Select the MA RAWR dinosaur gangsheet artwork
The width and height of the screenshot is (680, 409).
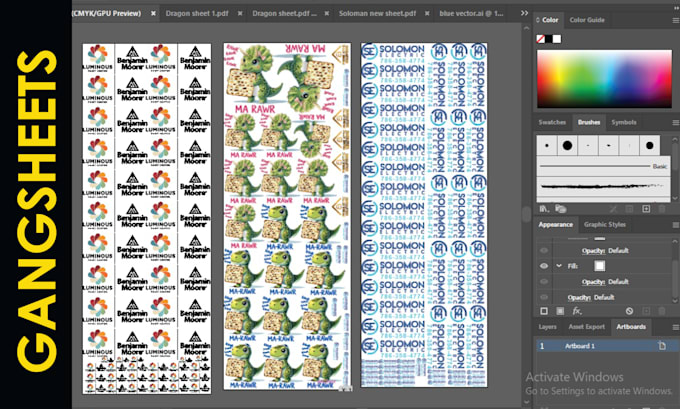coord(287,216)
